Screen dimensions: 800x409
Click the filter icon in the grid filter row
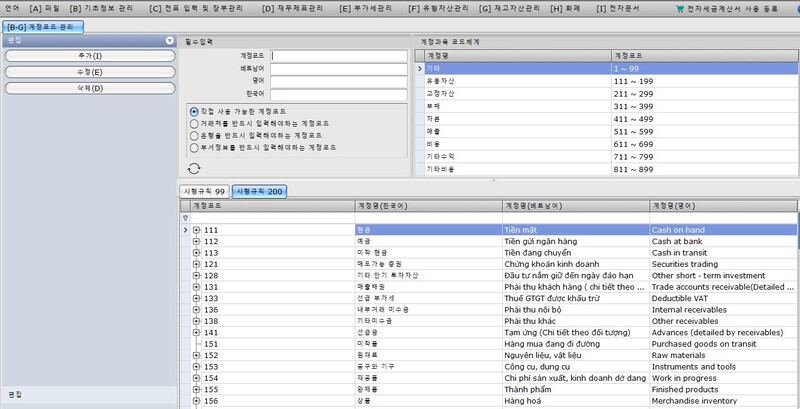pyautogui.click(x=184, y=217)
